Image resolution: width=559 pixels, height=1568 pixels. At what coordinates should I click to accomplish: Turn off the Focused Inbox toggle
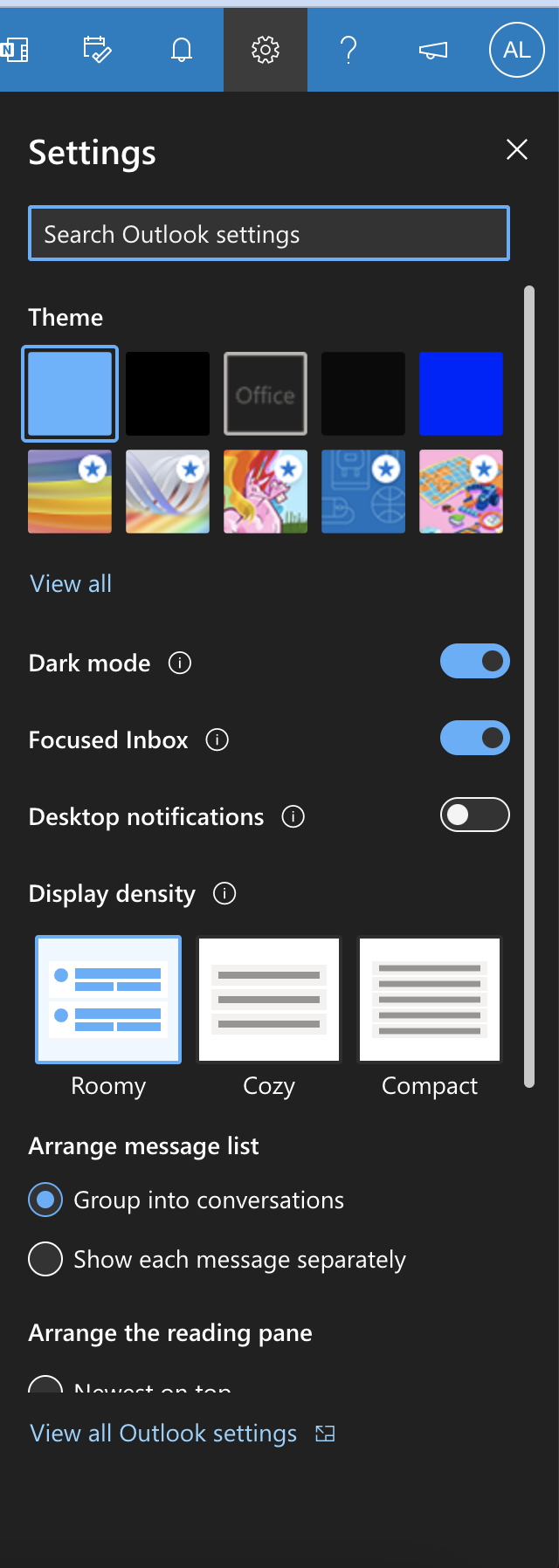coord(475,739)
